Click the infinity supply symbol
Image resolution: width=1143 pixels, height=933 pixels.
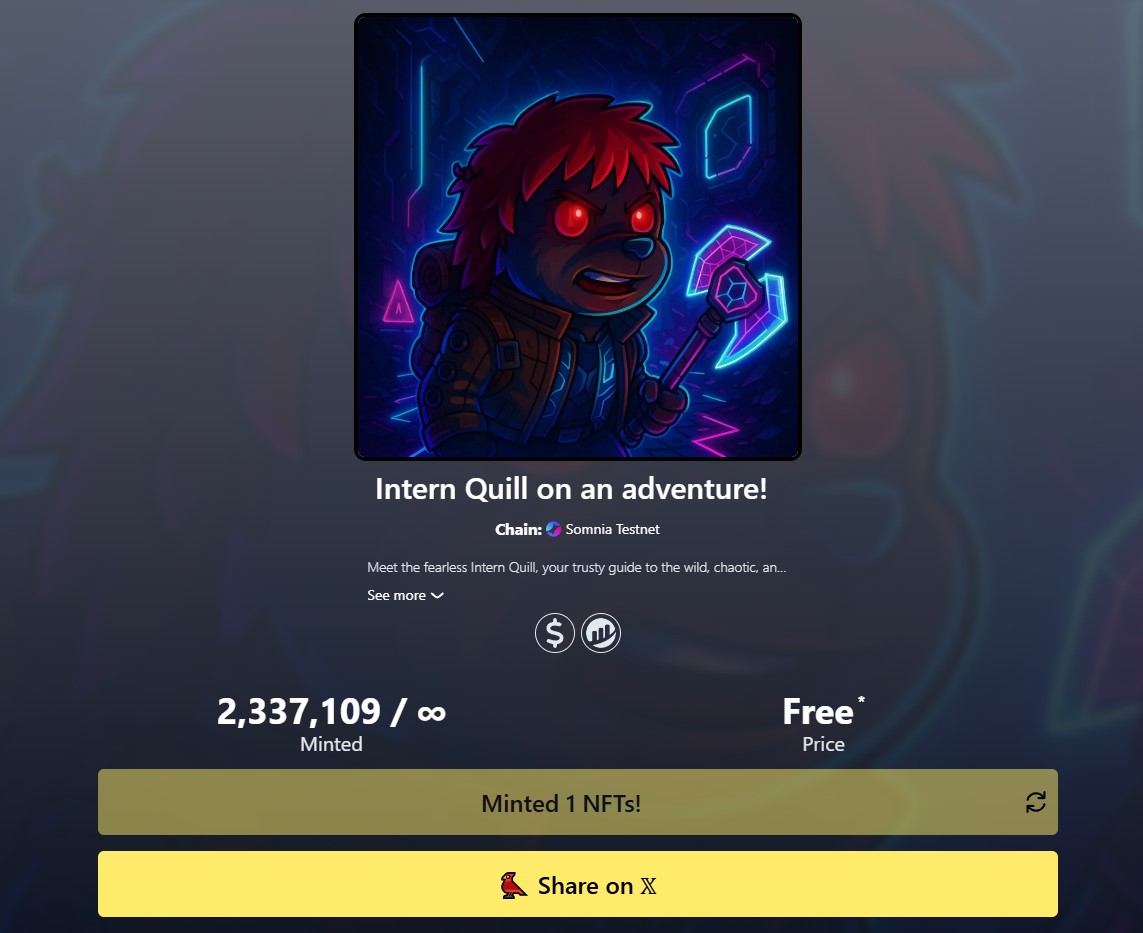coord(432,713)
